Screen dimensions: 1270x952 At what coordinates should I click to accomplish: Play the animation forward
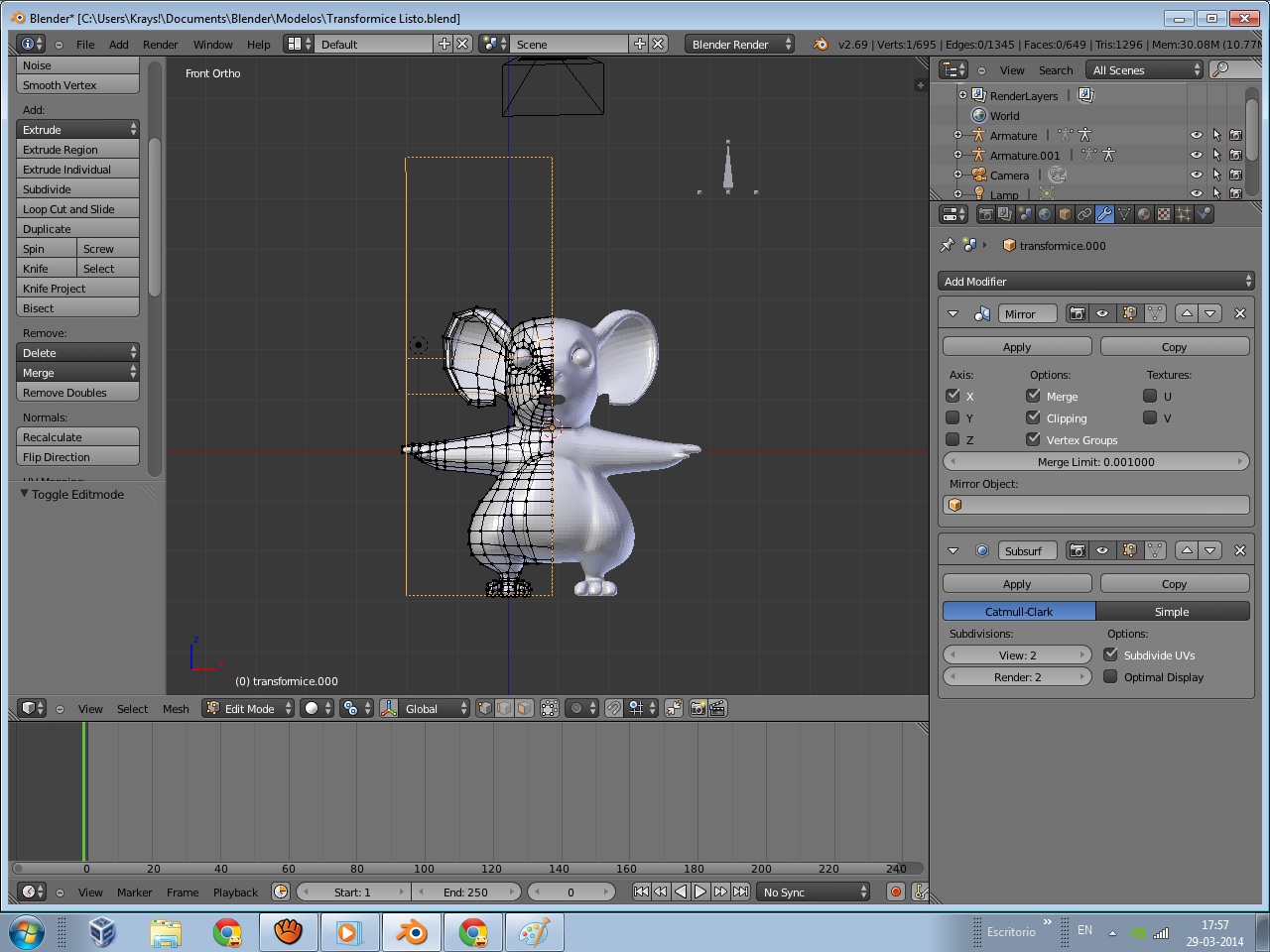(x=700, y=892)
